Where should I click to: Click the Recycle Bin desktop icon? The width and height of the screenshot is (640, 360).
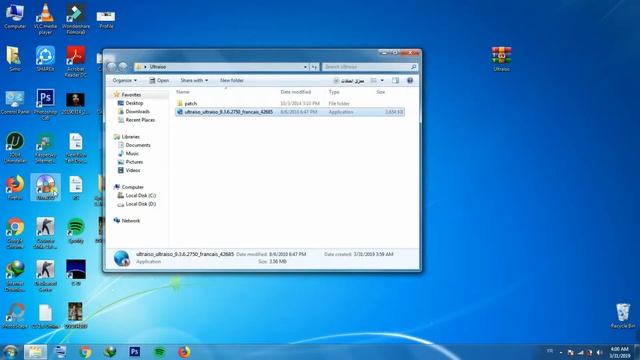point(623,316)
